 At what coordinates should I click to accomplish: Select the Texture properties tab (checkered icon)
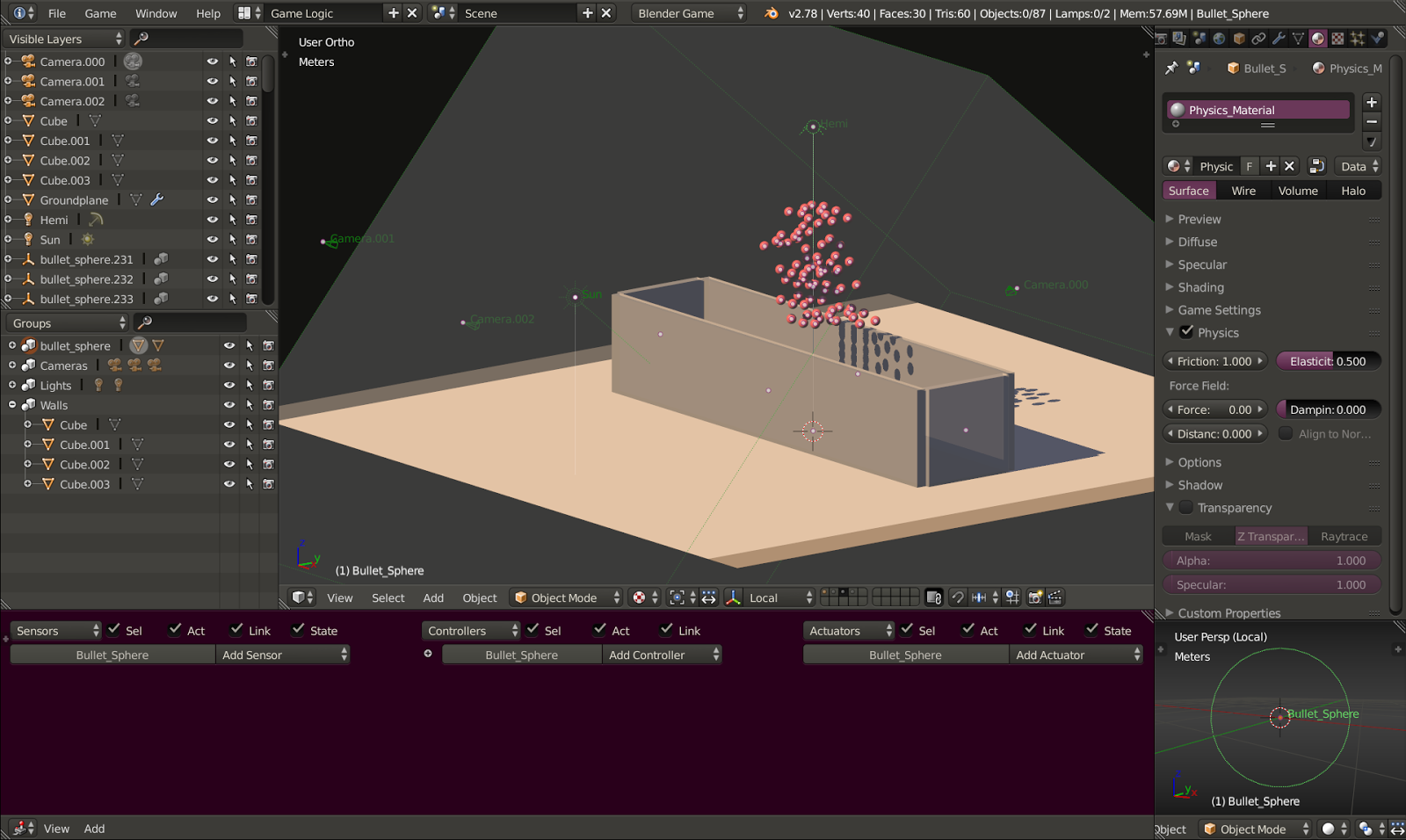click(x=1337, y=39)
